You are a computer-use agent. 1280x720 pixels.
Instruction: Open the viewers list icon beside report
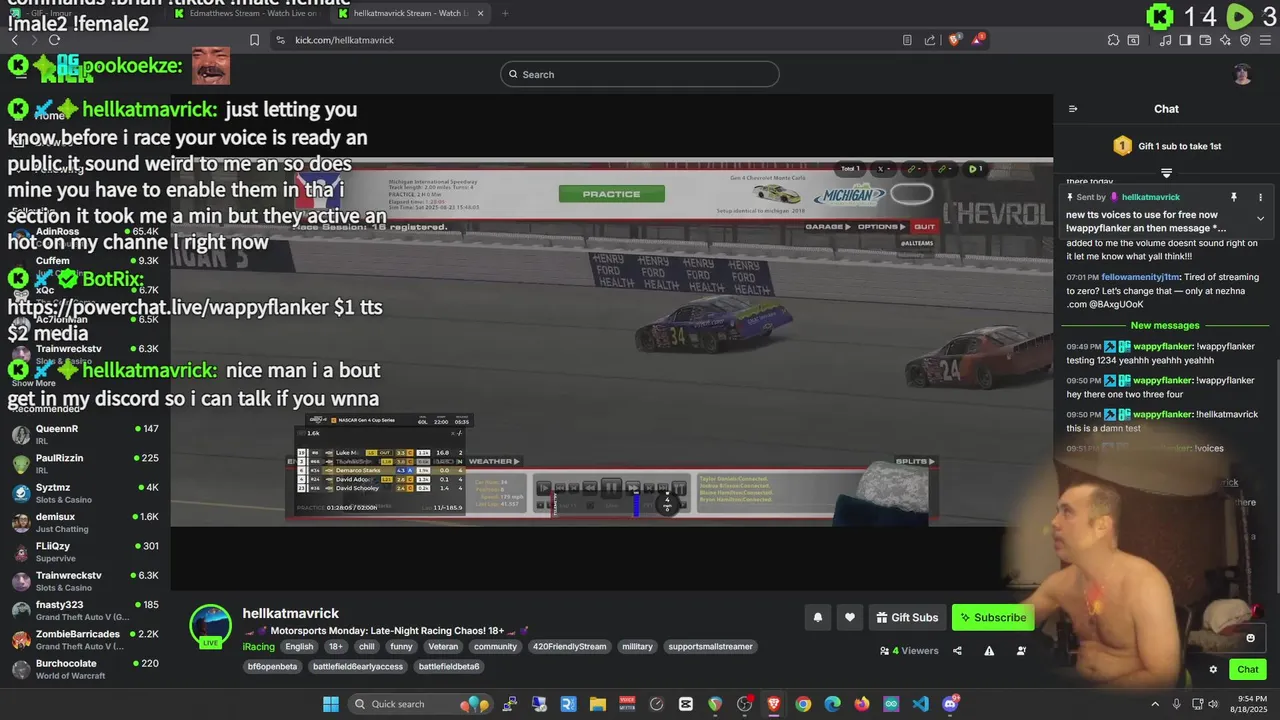point(1021,650)
